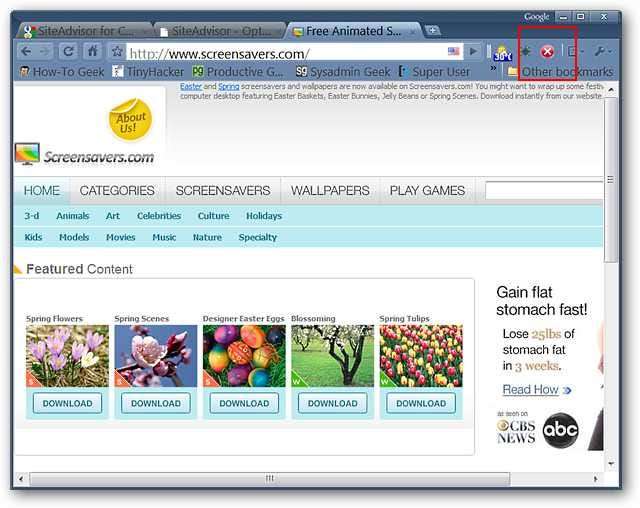Click the Go arrow beside the address bar
This screenshot has height=508, width=640.
pyautogui.click(x=473, y=51)
